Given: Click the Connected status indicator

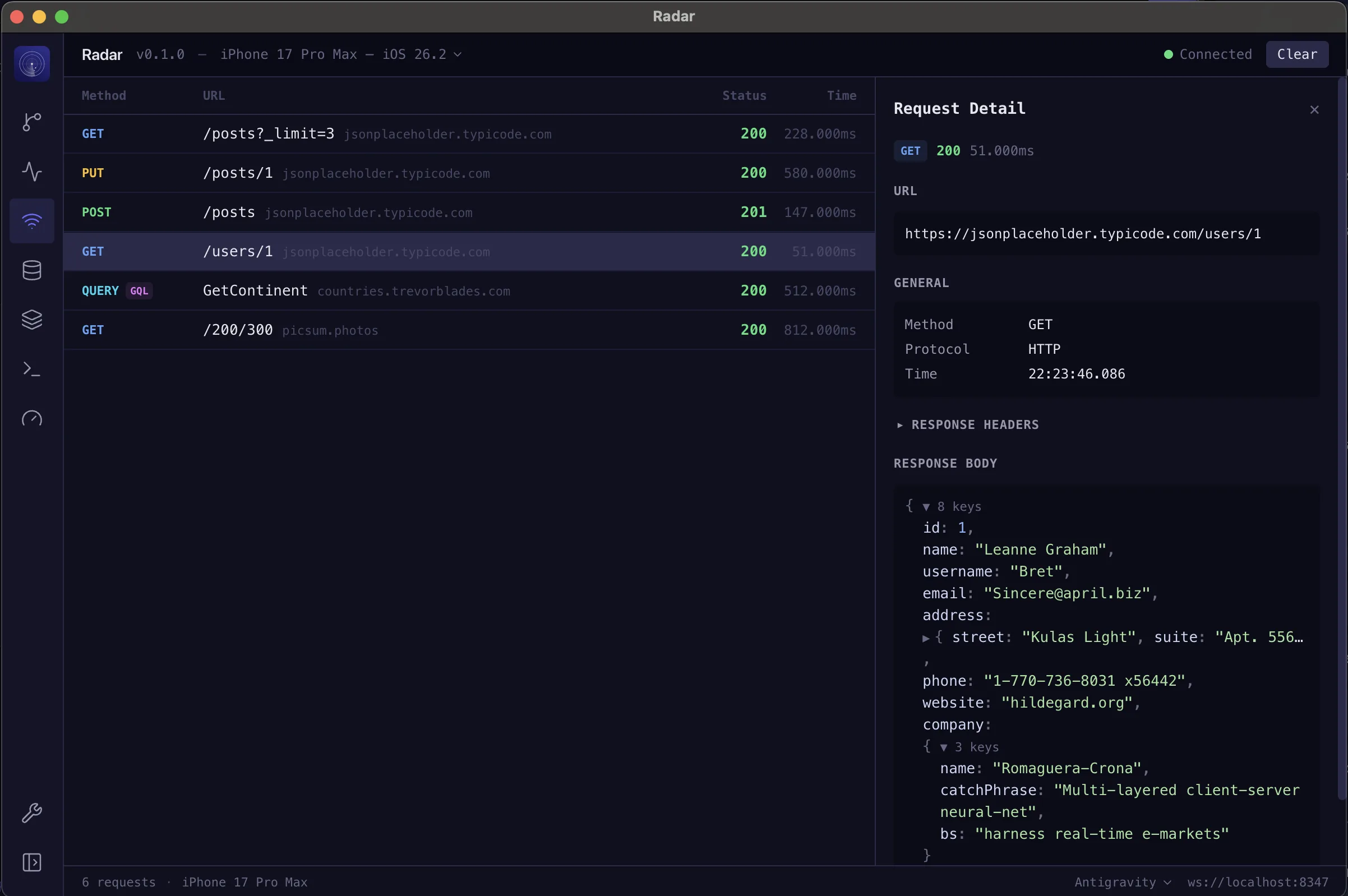Looking at the screenshot, I should pyautogui.click(x=1207, y=54).
